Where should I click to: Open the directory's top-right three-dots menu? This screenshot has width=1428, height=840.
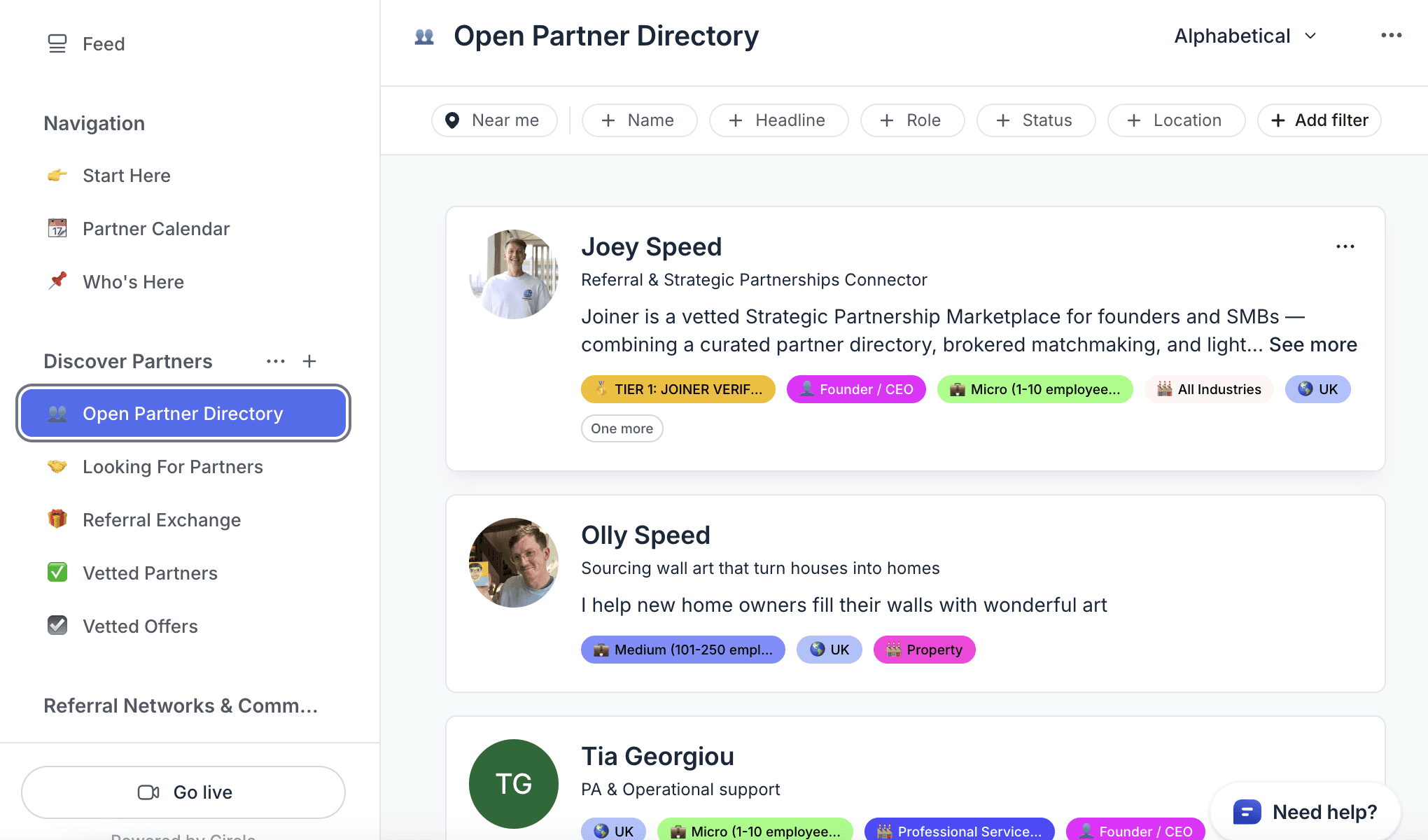pyautogui.click(x=1391, y=35)
